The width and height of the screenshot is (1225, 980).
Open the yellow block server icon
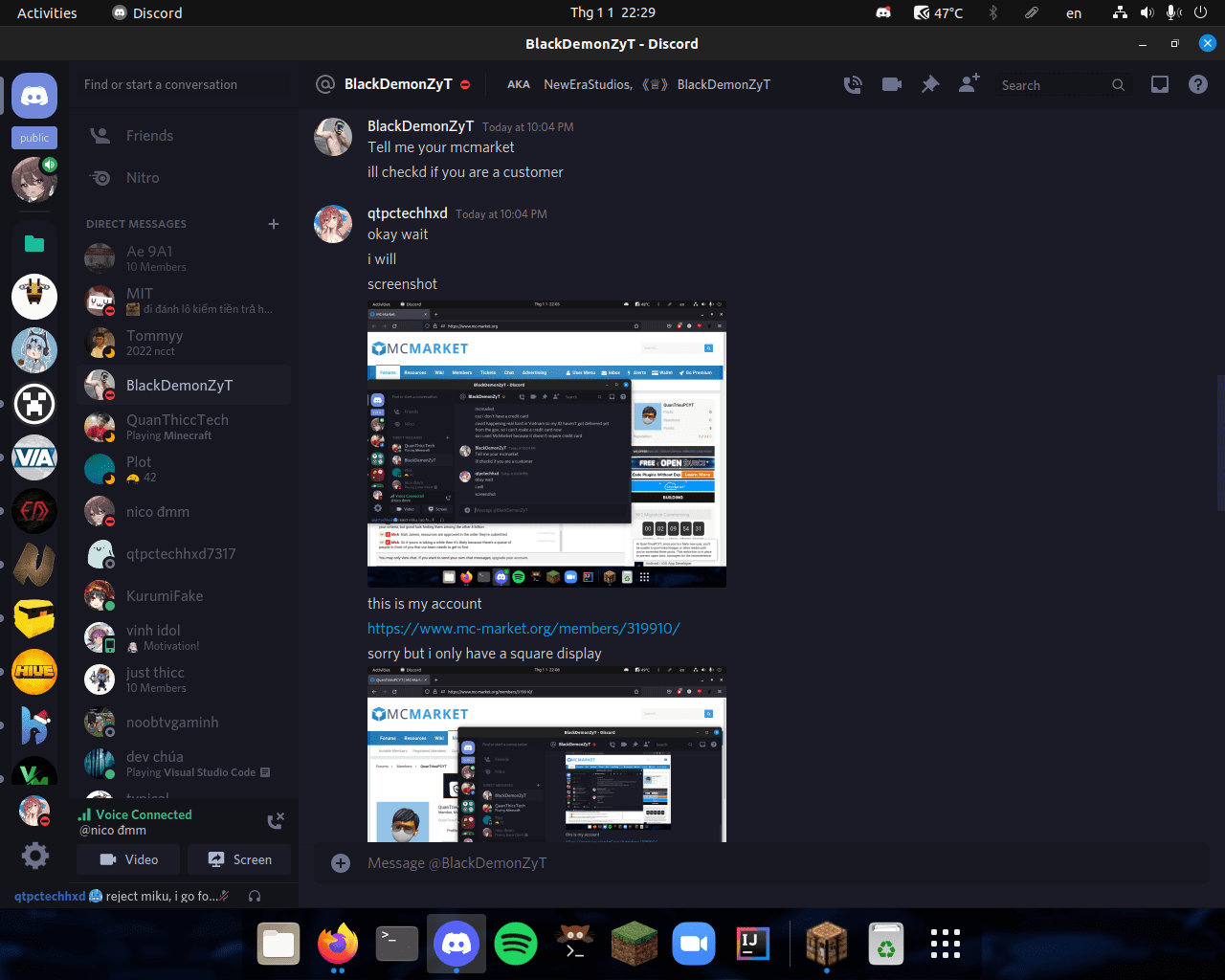[x=34, y=618]
